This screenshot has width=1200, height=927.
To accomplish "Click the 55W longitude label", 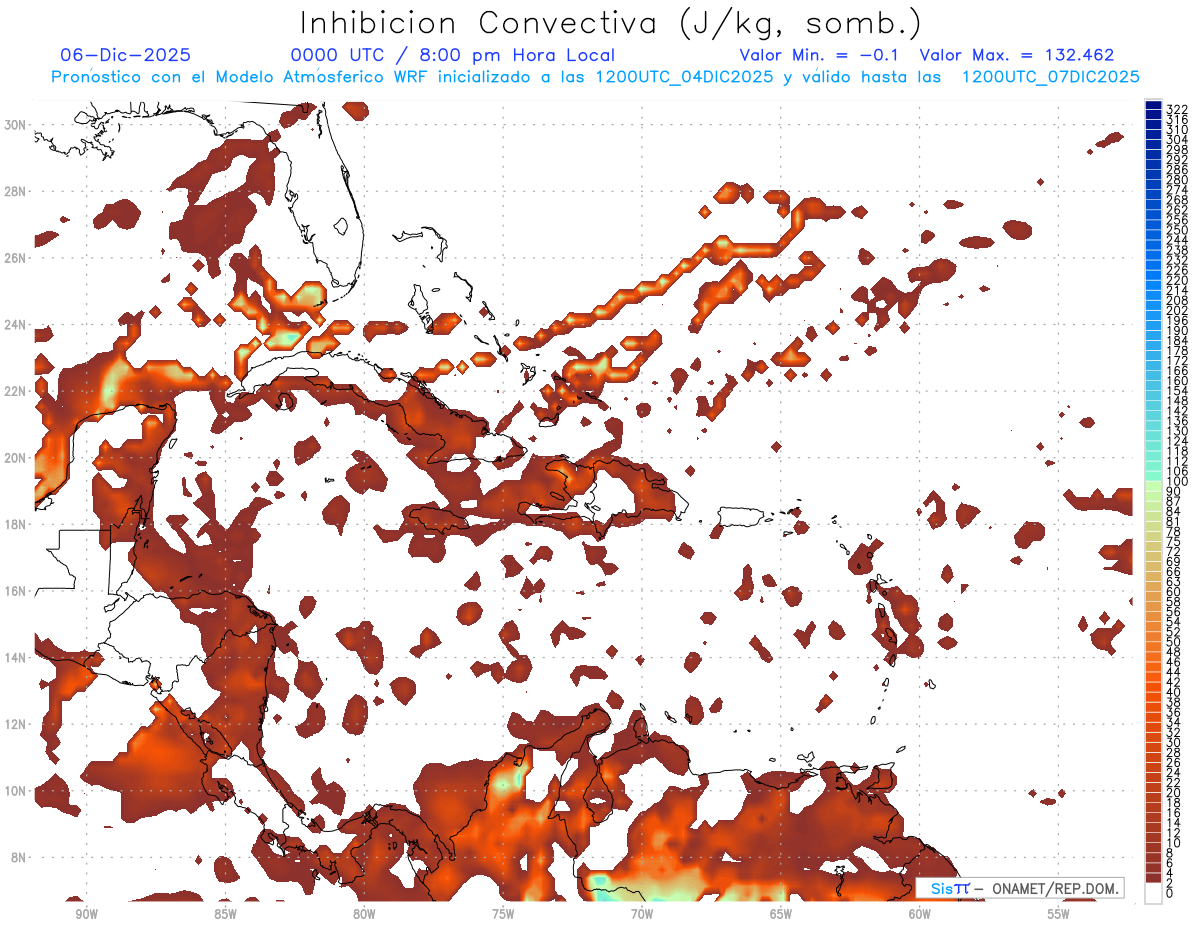I will tap(1059, 914).
